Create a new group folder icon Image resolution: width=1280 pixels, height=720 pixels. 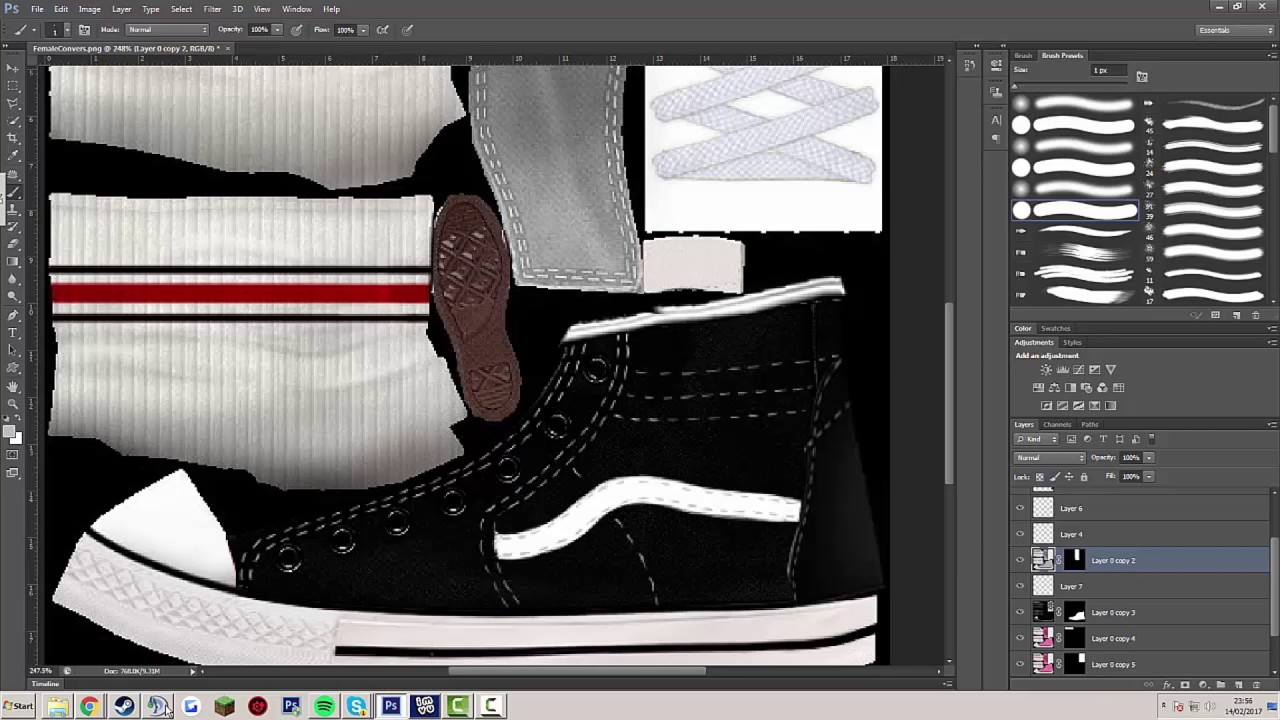(x=1221, y=685)
